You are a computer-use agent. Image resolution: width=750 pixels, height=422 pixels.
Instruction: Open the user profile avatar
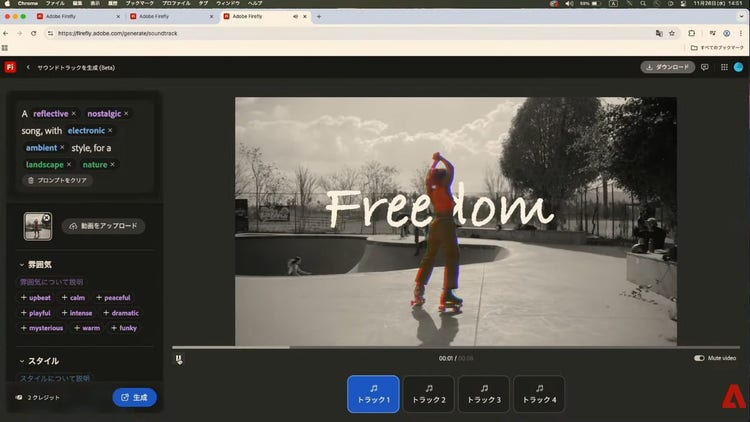pyautogui.click(x=738, y=67)
